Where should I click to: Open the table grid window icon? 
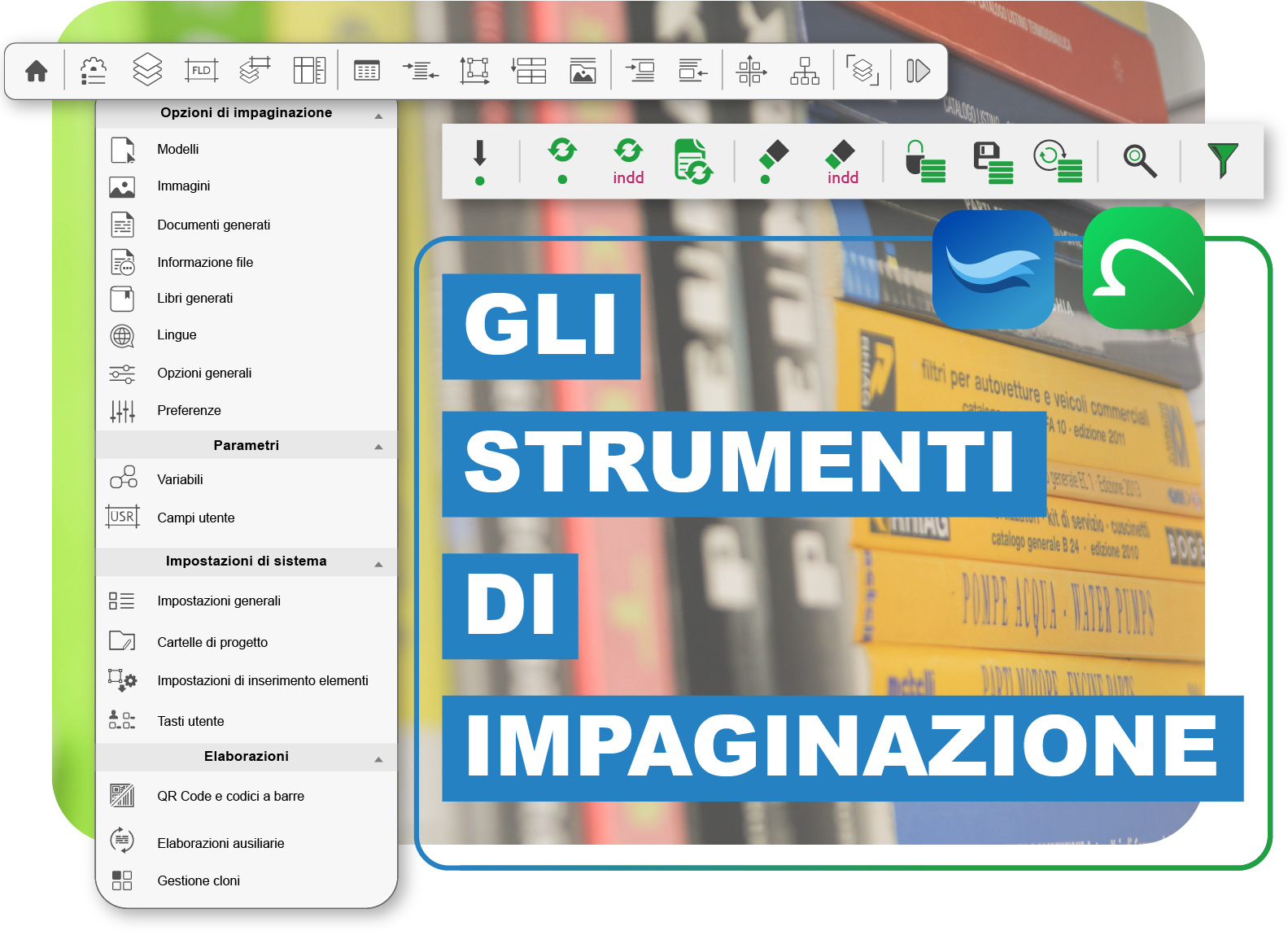[x=367, y=71]
